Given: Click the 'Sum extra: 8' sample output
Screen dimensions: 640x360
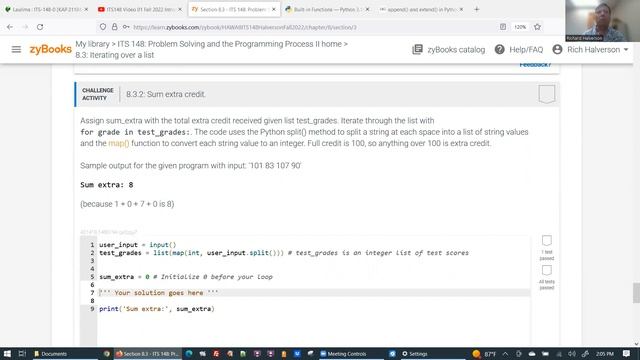Looking at the screenshot, I should (x=107, y=184).
